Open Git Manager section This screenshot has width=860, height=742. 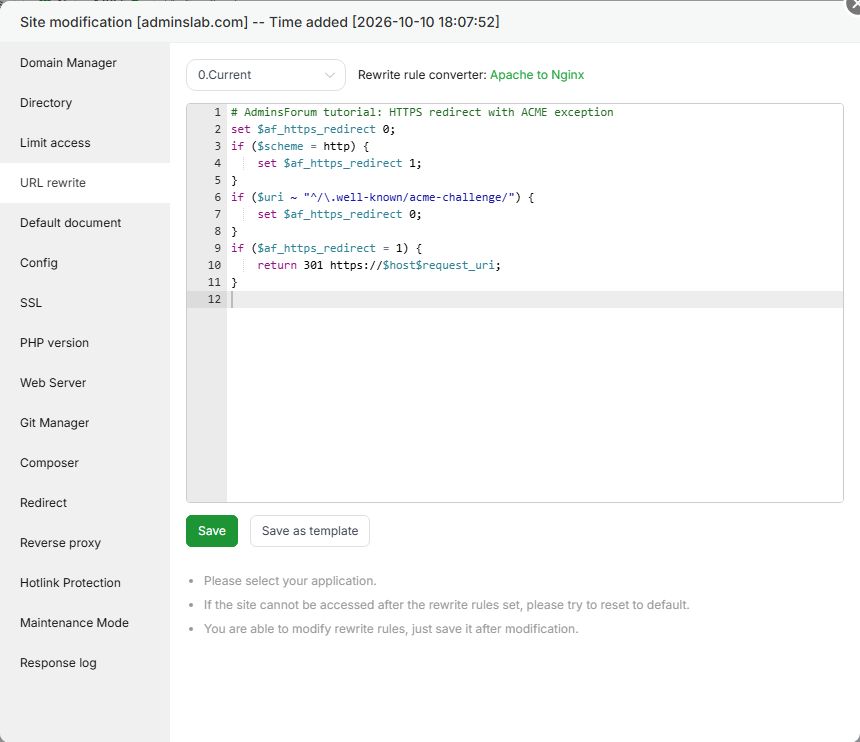54,423
